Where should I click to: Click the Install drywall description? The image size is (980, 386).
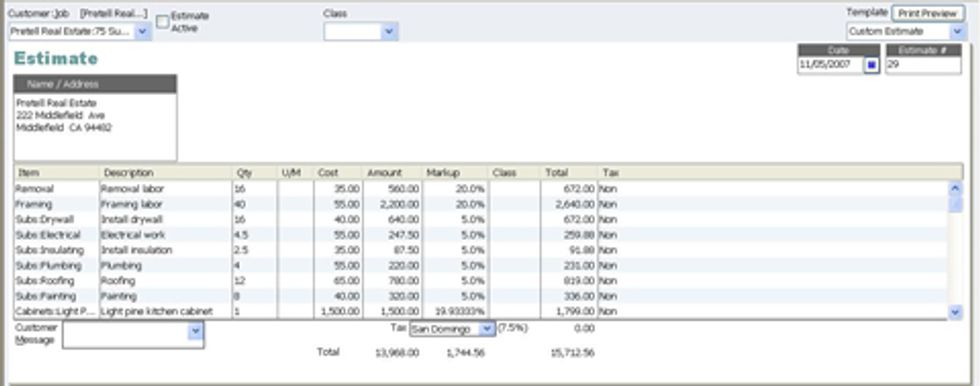(166, 220)
